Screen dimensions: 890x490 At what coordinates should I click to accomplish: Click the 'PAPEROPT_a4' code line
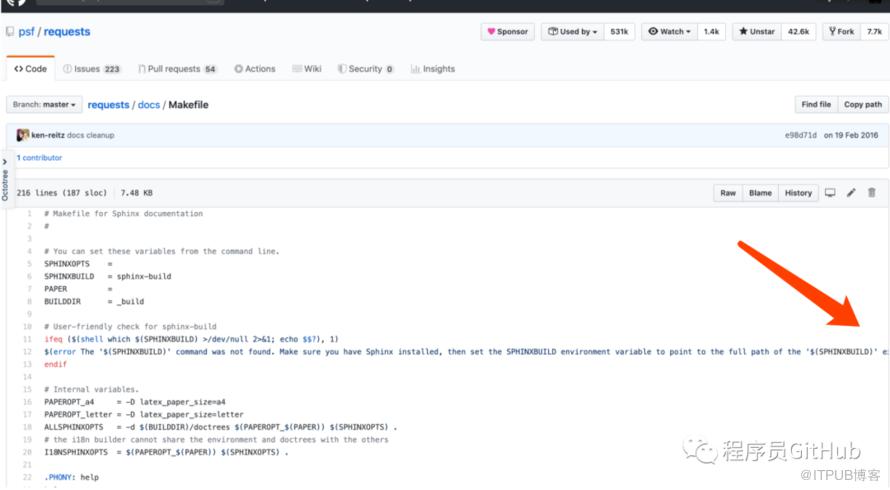tap(135, 402)
